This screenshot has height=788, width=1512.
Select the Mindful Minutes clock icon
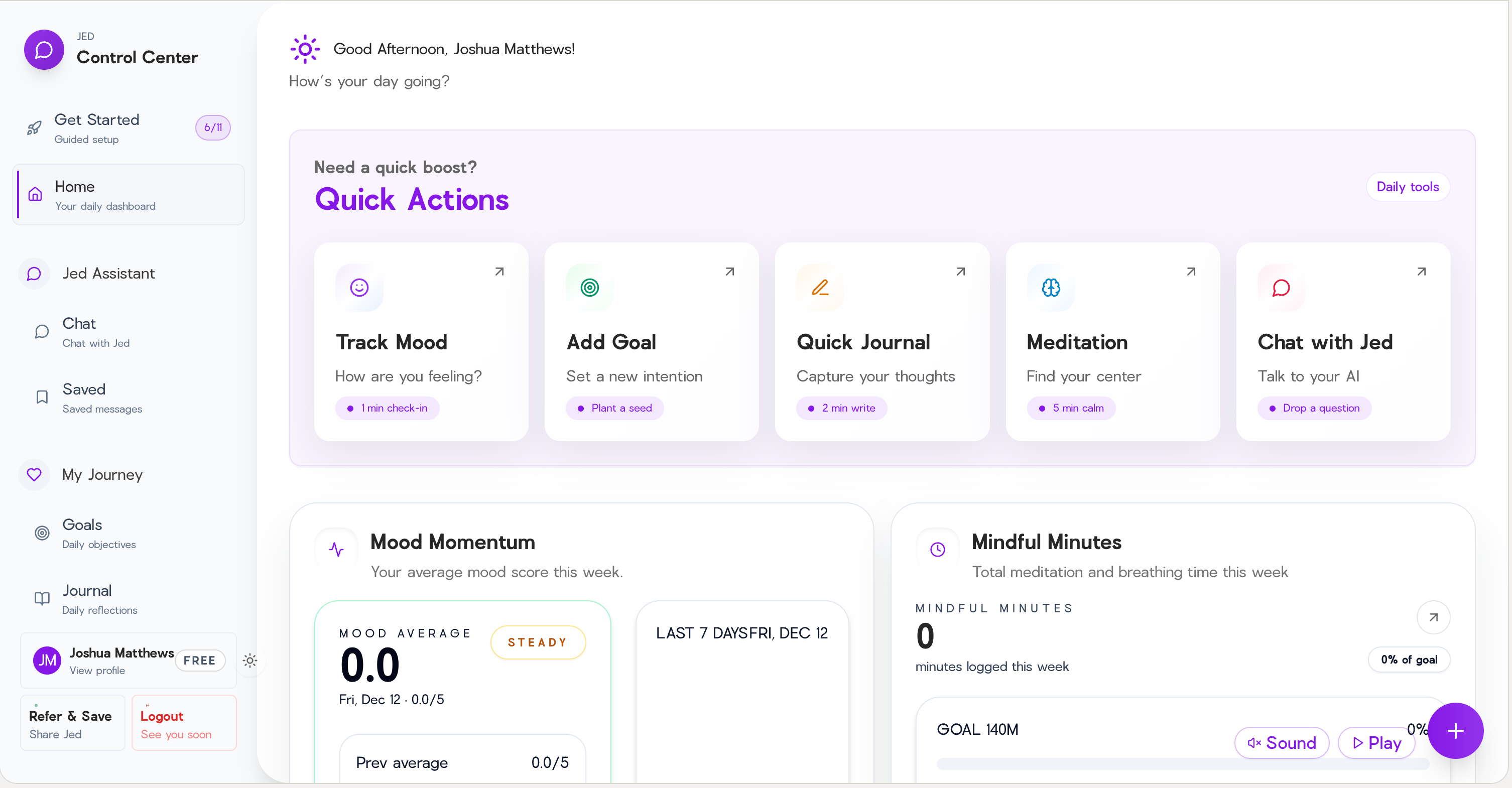[x=937, y=549]
